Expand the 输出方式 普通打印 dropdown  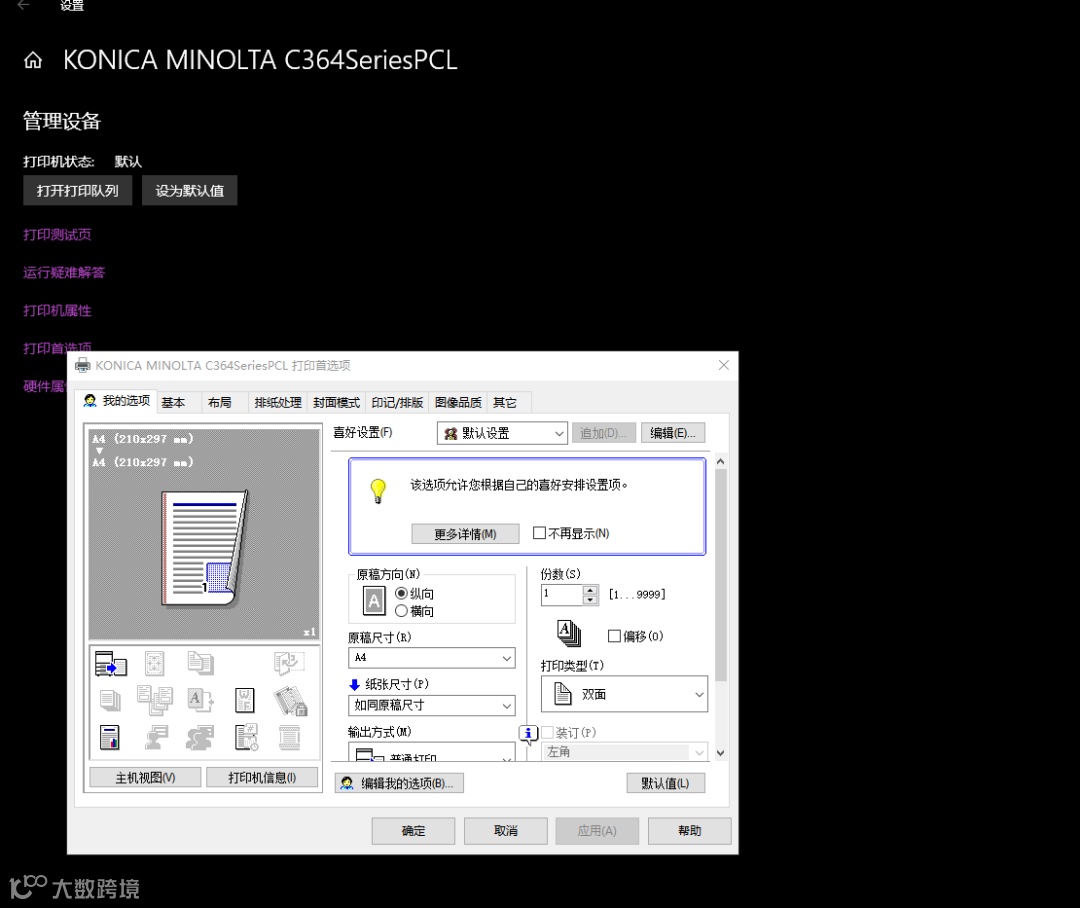point(432,753)
